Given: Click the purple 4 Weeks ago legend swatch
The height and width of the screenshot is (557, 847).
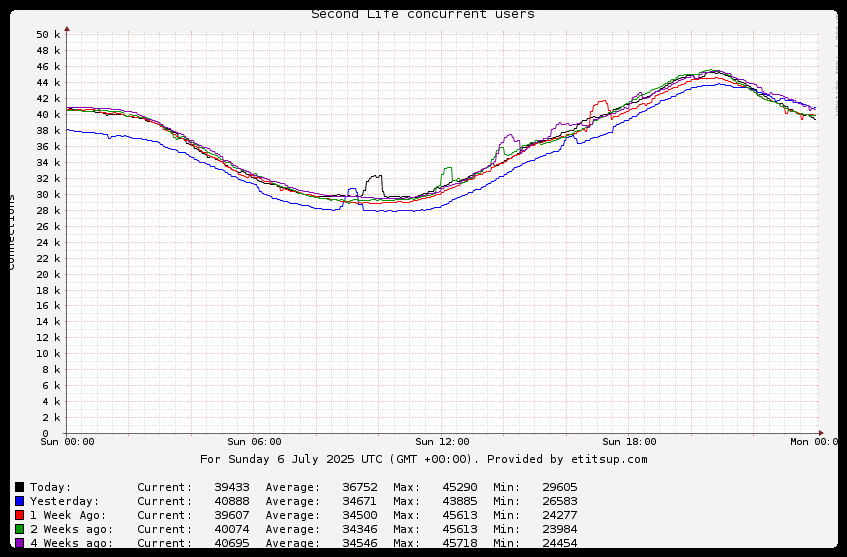Looking at the screenshot, I should [x=19, y=543].
